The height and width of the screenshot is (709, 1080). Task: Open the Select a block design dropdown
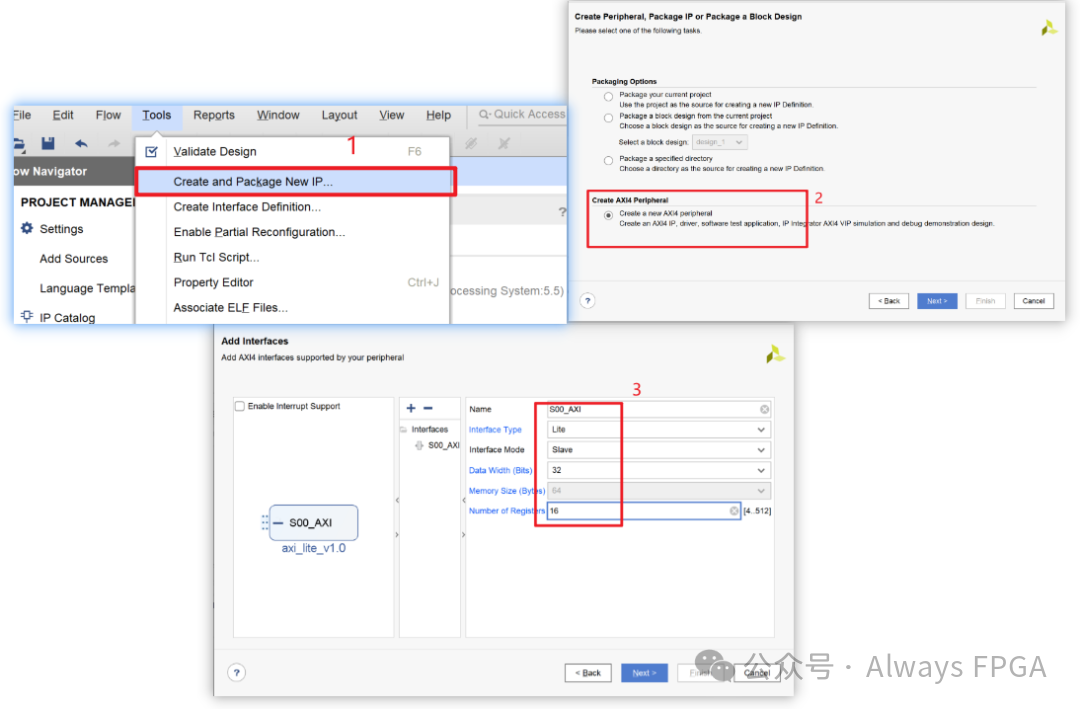click(x=720, y=142)
